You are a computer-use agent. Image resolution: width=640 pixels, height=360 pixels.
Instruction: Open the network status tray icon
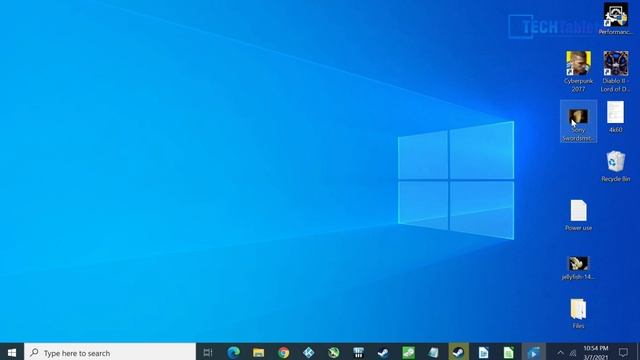coord(573,353)
